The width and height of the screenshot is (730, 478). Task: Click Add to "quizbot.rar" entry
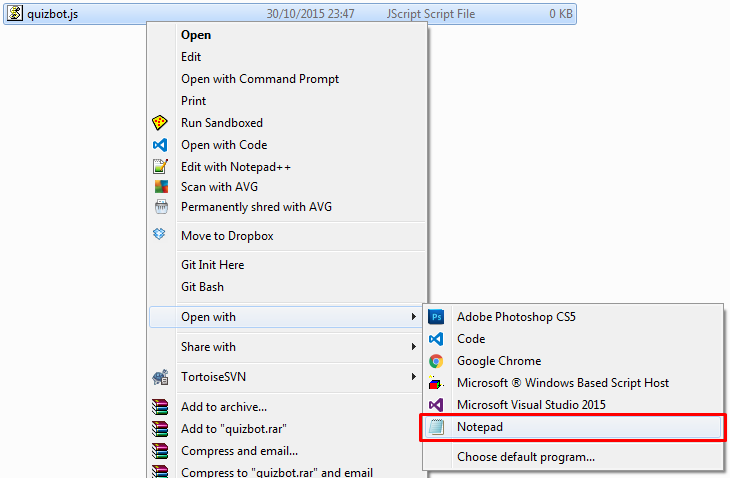pos(234,429)
